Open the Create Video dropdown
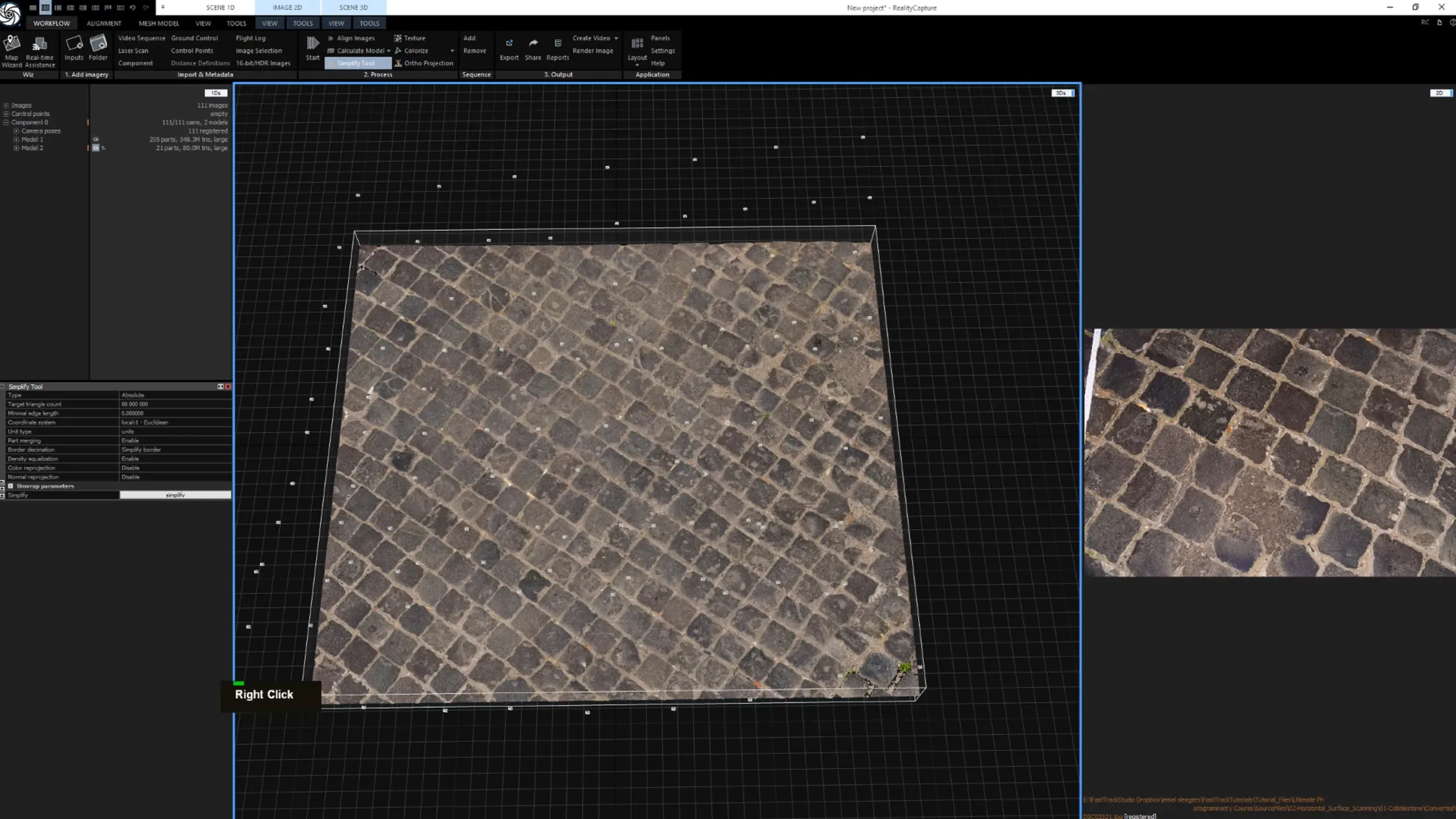The width and height of the screenshot is (1456, 819). pyautogui.click(x=616, y=38)
